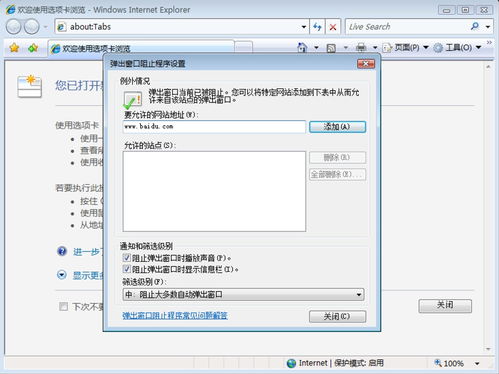The width and height of the screenshot is (499, 374).
Task: Click the 100% zoom level button
Action: click(x=449, y=363)
